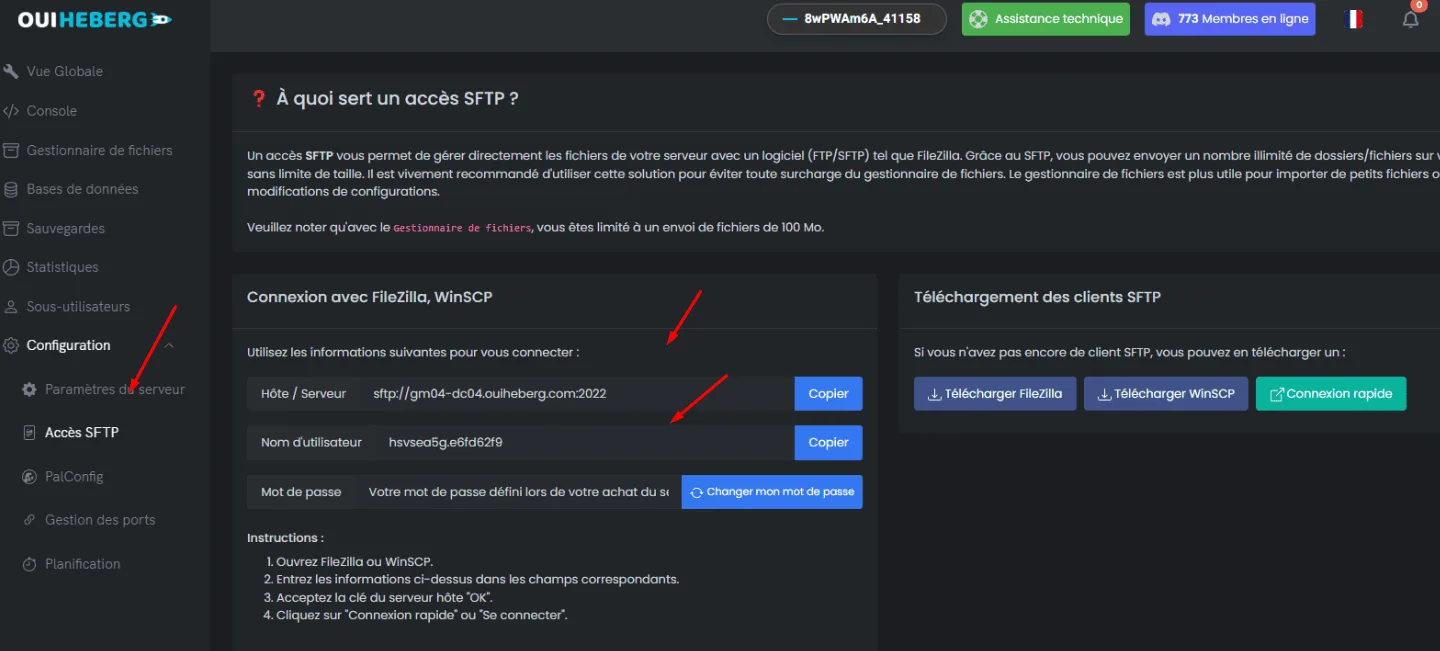Screen dimensions: 1440x651
Task: Click Changer mon mot de passe
Action: click(x=771, y=492)
